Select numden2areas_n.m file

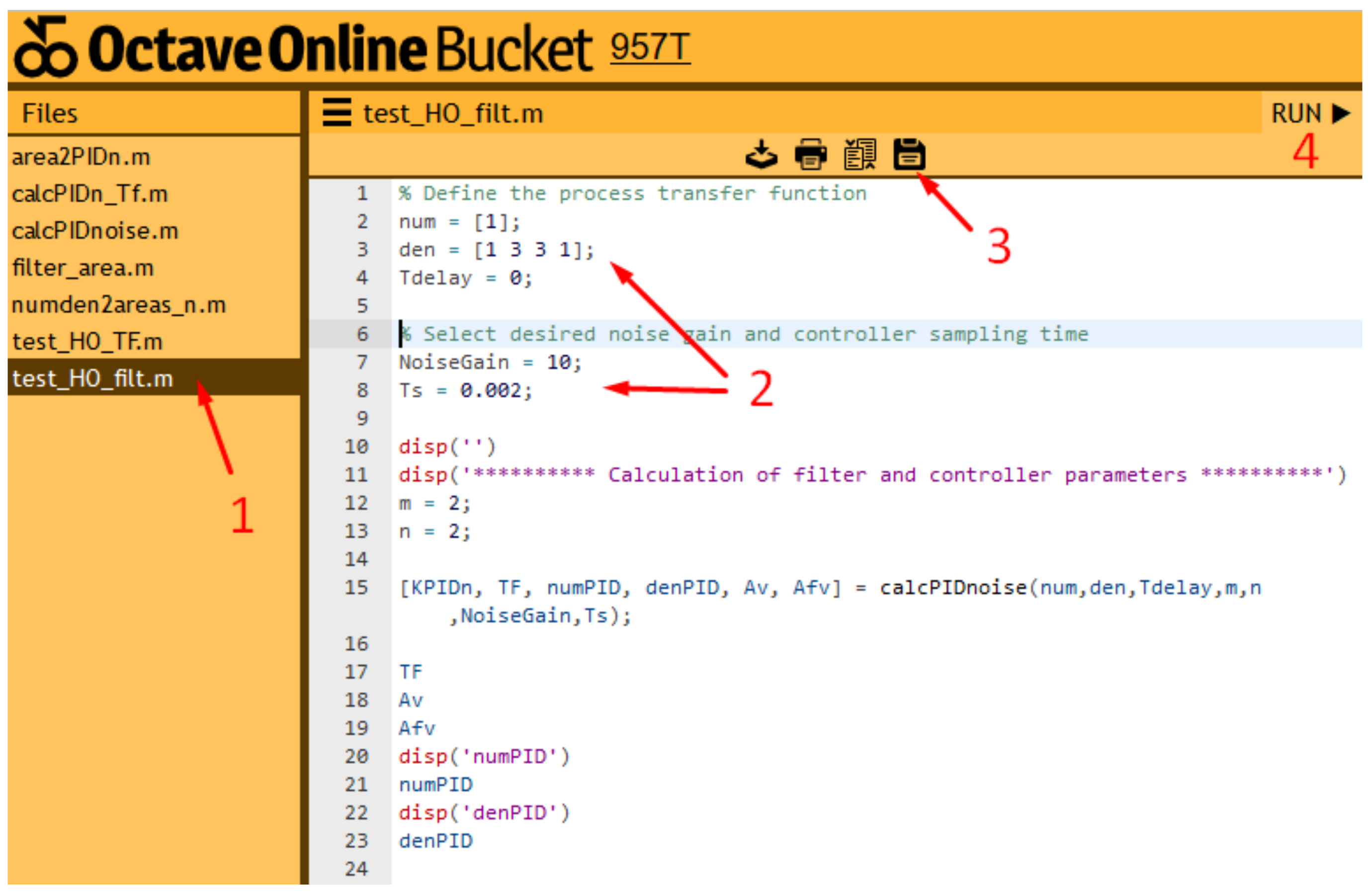119,305
